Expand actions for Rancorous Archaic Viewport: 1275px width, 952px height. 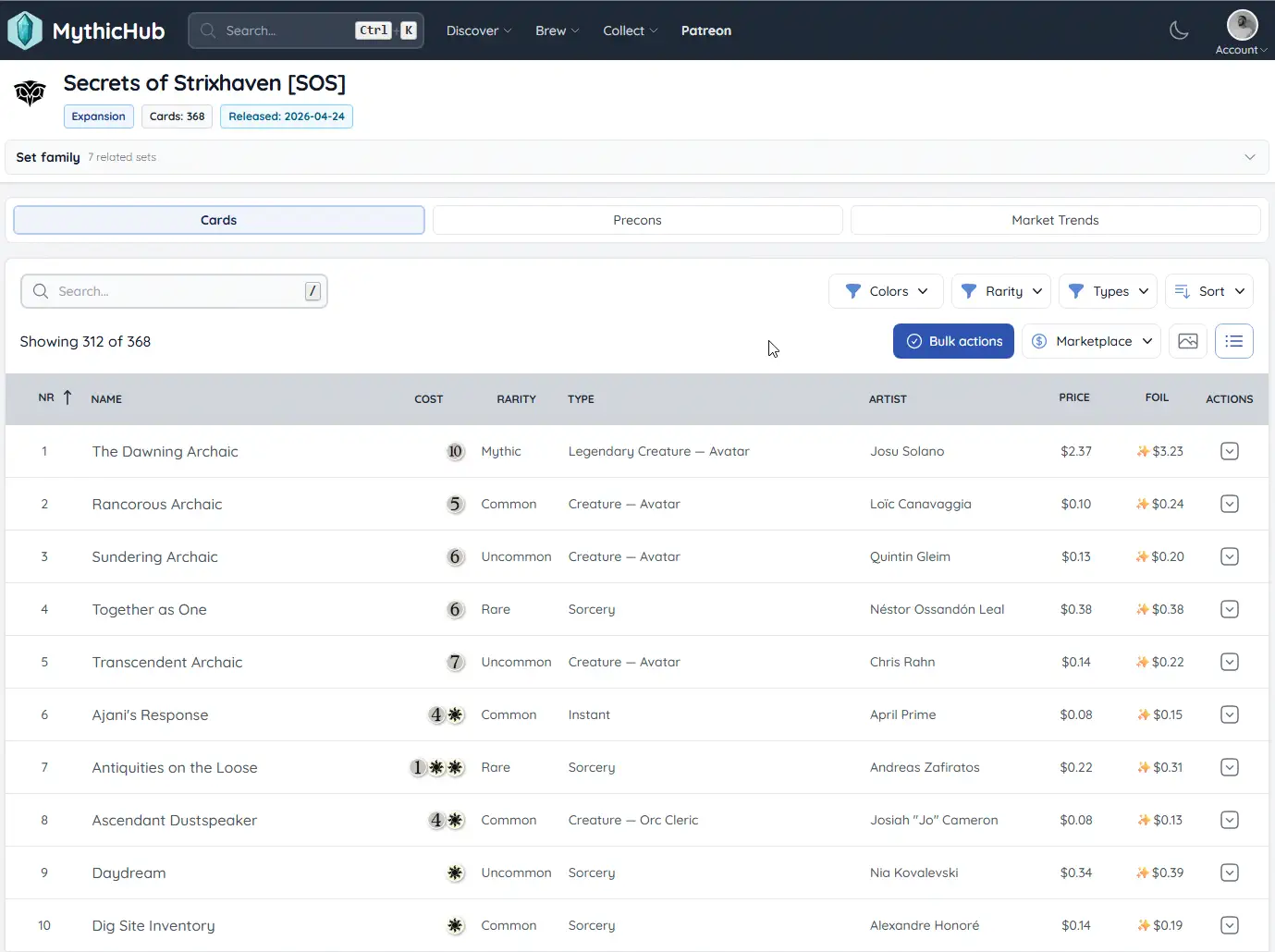coord(1229,504)
